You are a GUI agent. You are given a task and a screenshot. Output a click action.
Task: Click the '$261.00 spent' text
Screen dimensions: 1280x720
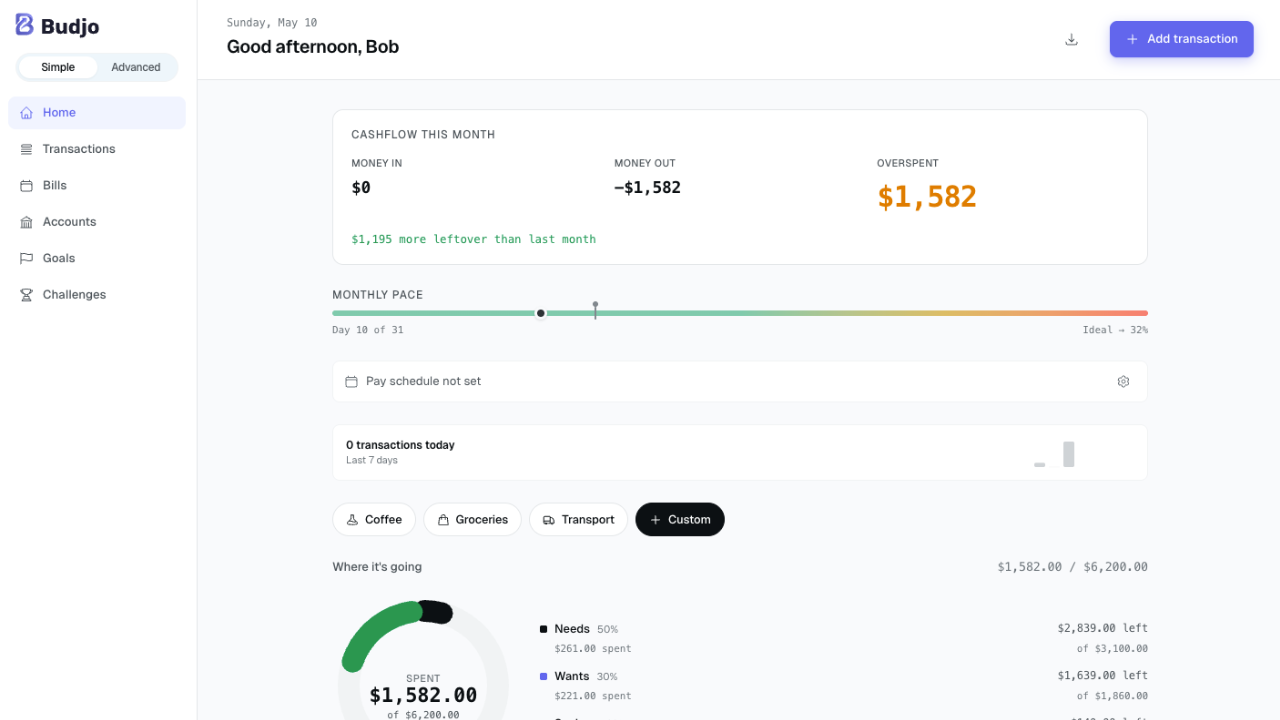coord(593,649)
